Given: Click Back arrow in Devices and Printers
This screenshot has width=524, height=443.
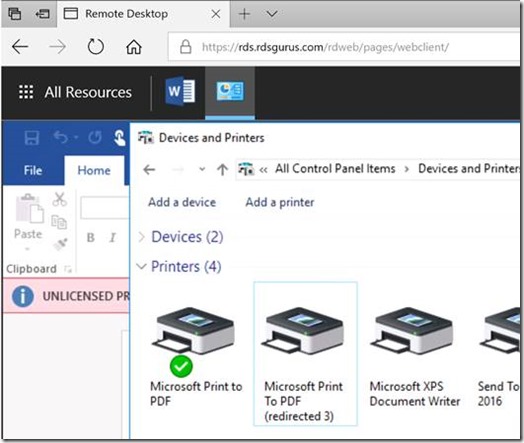Looking at the screenshot, I should click(149, 170).
